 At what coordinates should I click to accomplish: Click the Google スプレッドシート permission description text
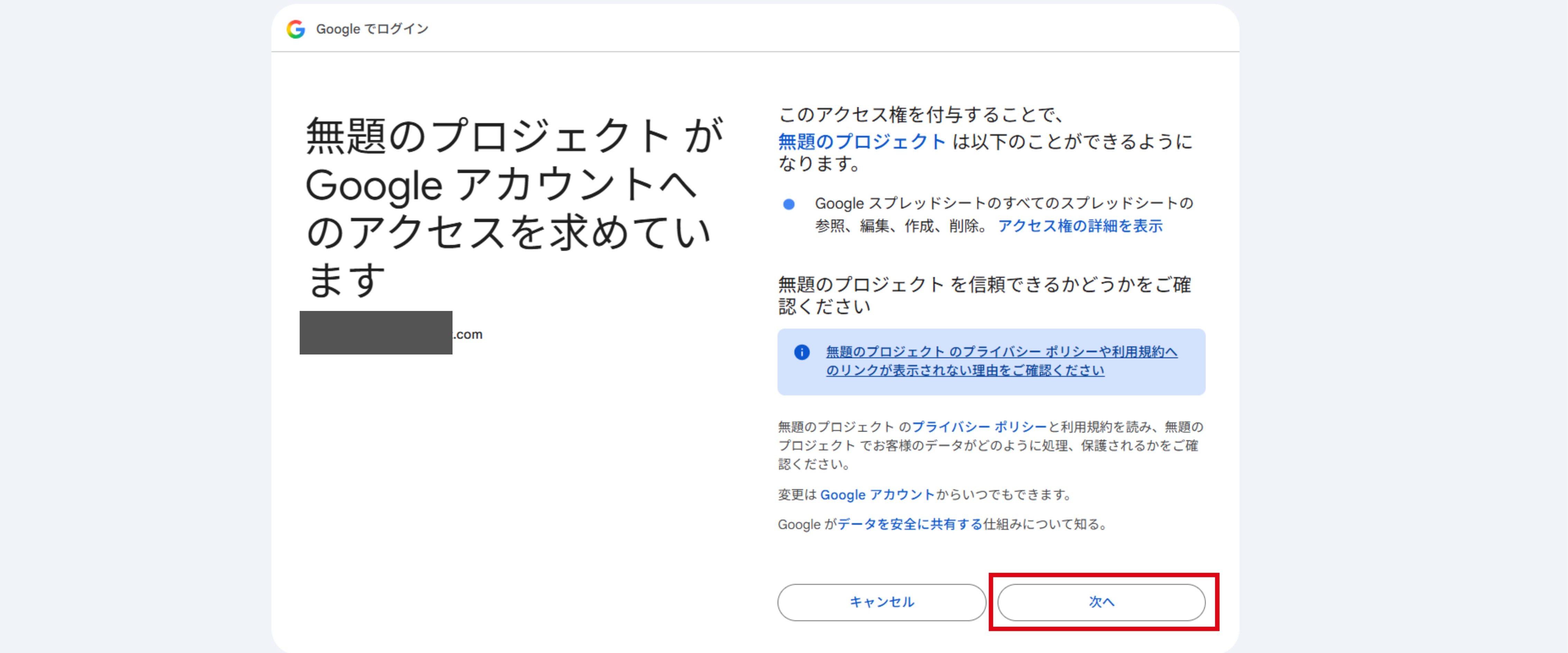click(x=1004, y=215)
